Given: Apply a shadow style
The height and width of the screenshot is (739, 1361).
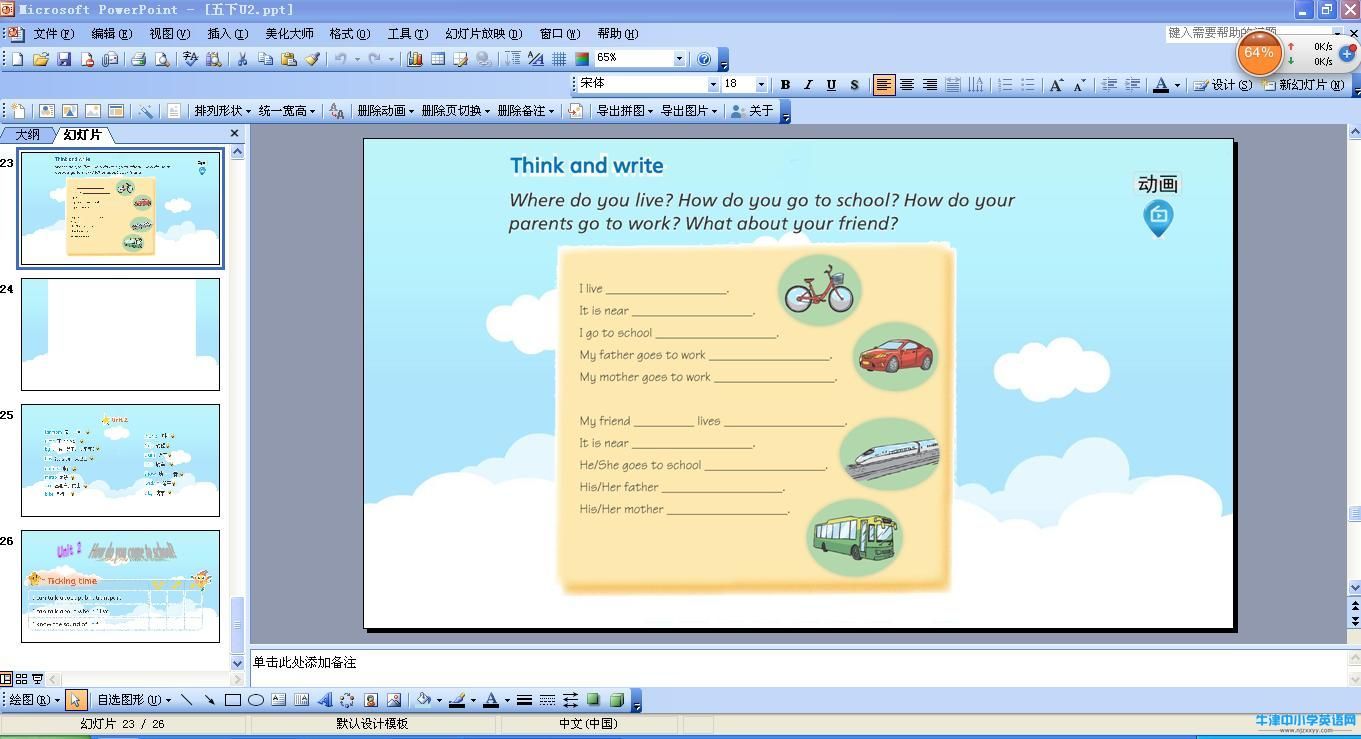Looking at the screenshot, I should [x=594, y=700].
